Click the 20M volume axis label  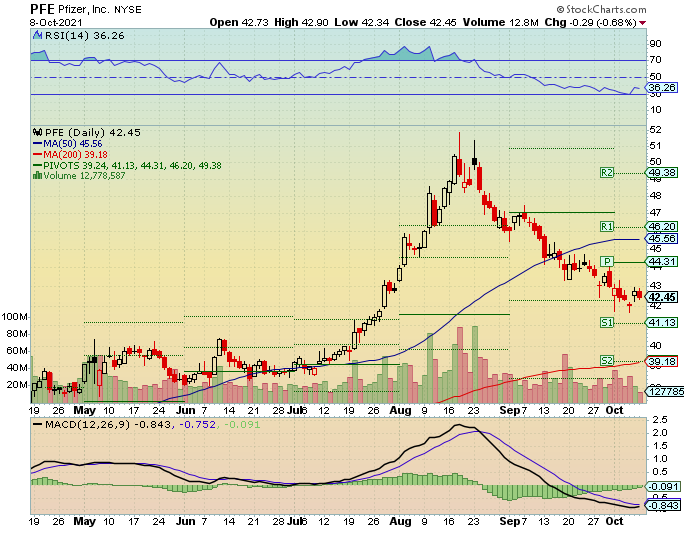pyautogui.click(x=17, y=384)
